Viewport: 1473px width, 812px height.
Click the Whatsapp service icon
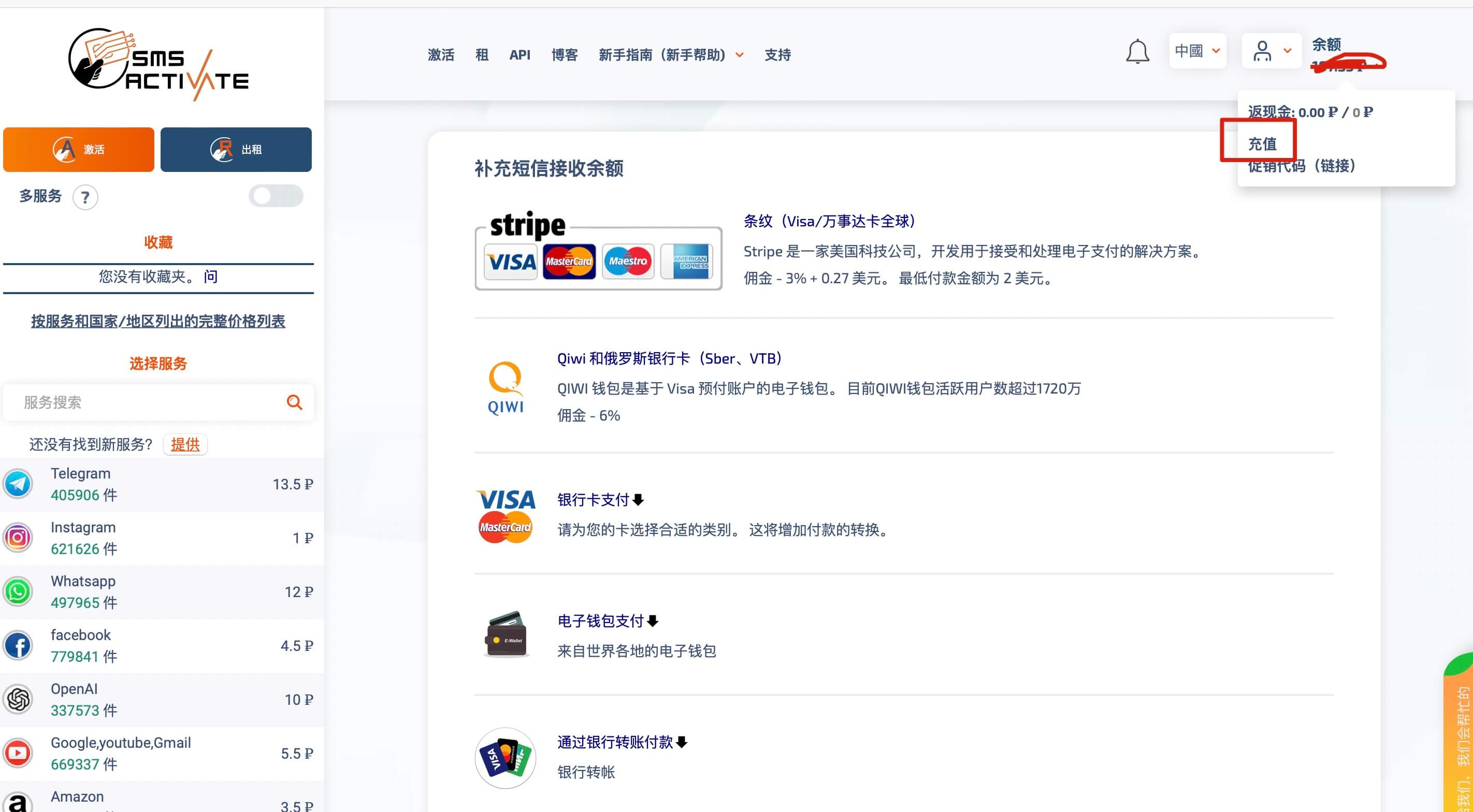click(x=18, y=592)
